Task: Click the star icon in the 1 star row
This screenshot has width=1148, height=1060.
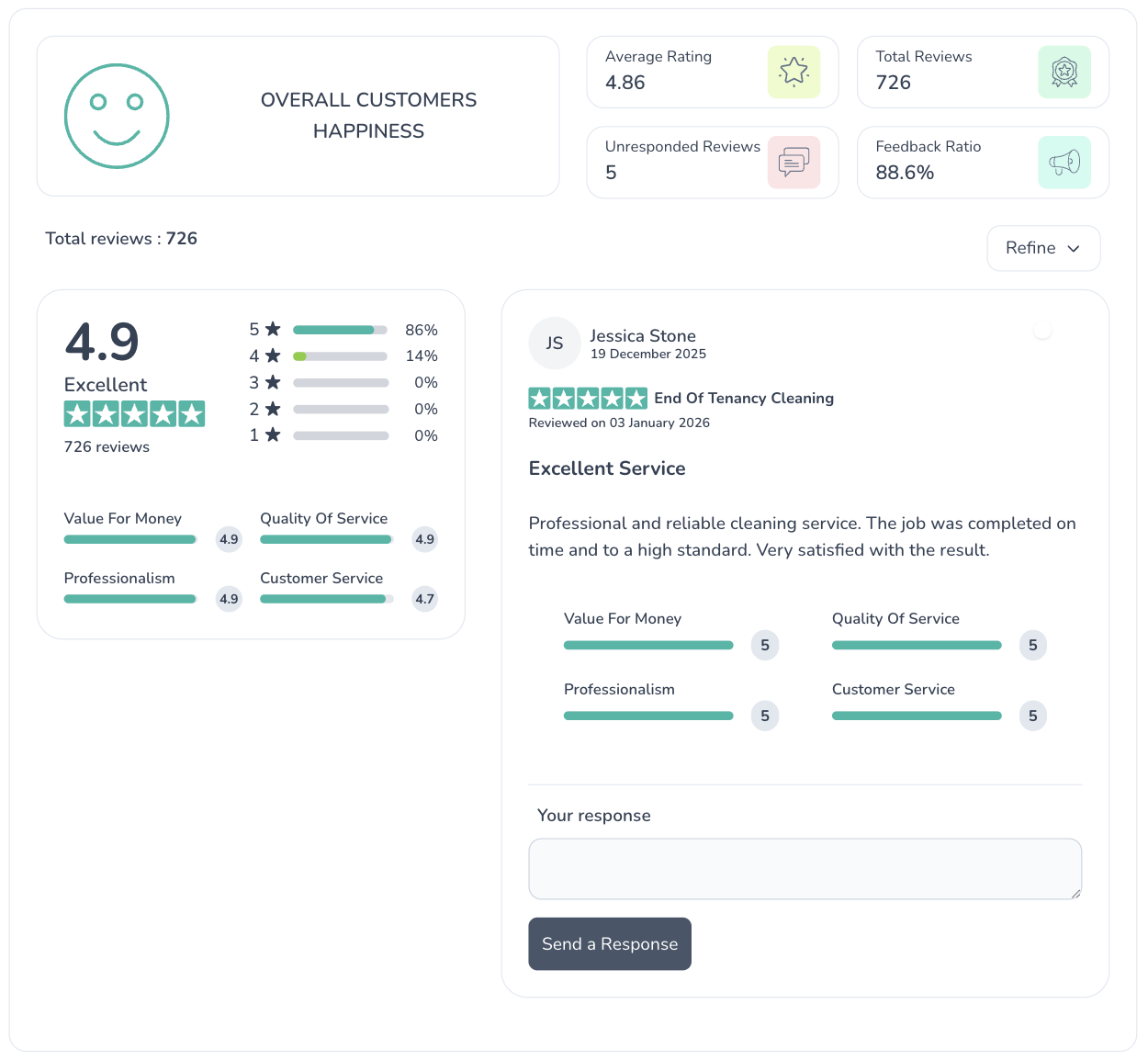Action: [273, 435]
